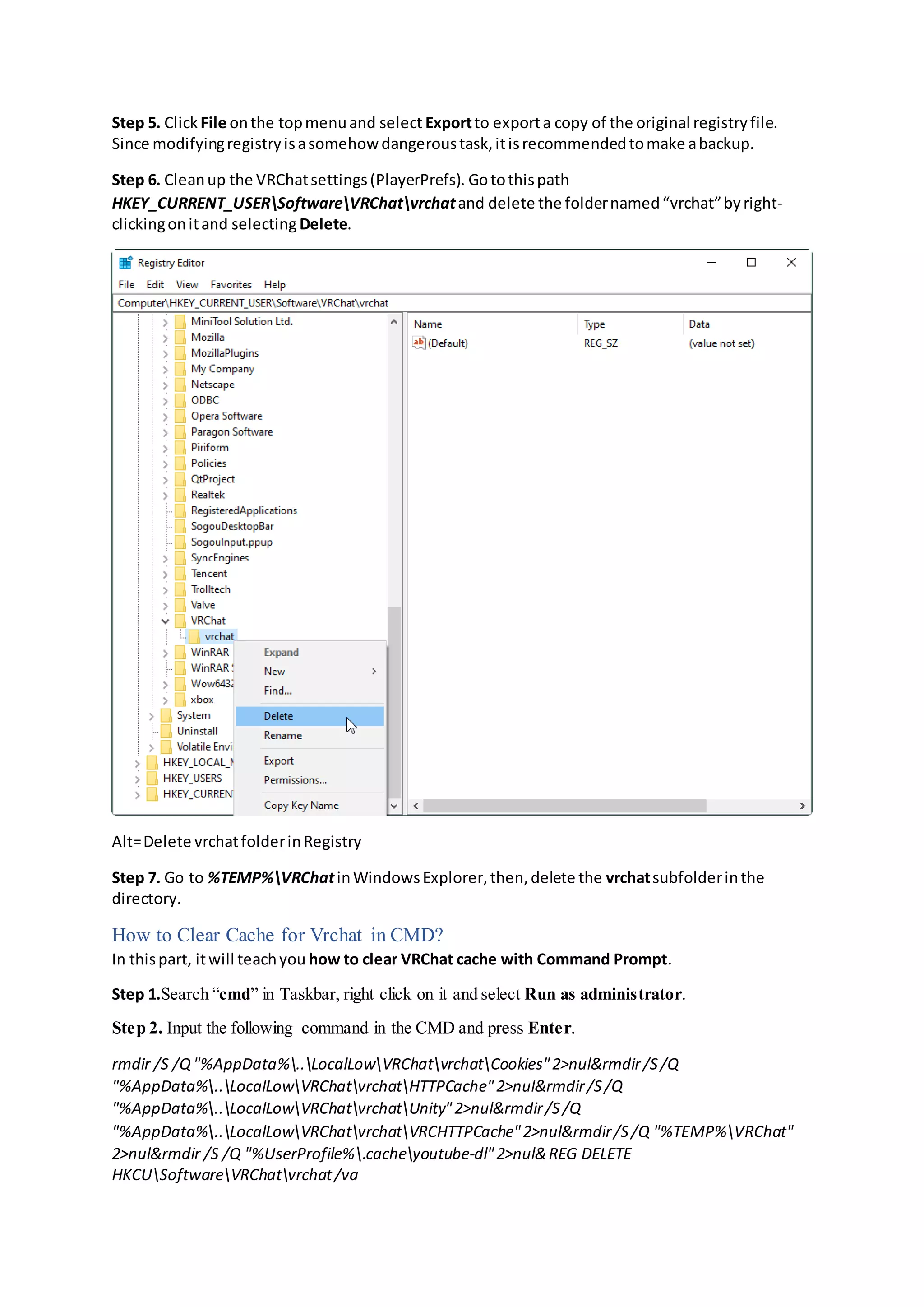Viewport: 924px width, 1307px height.
Task: Click the Opera Software folder icon
Action: (x=180, y=416)
